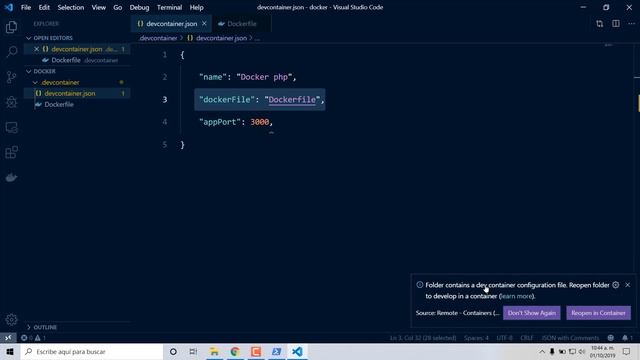This screenshot has height=360, width=640.
Task: Open the Manage gear in activity bar
Action: 11,320
